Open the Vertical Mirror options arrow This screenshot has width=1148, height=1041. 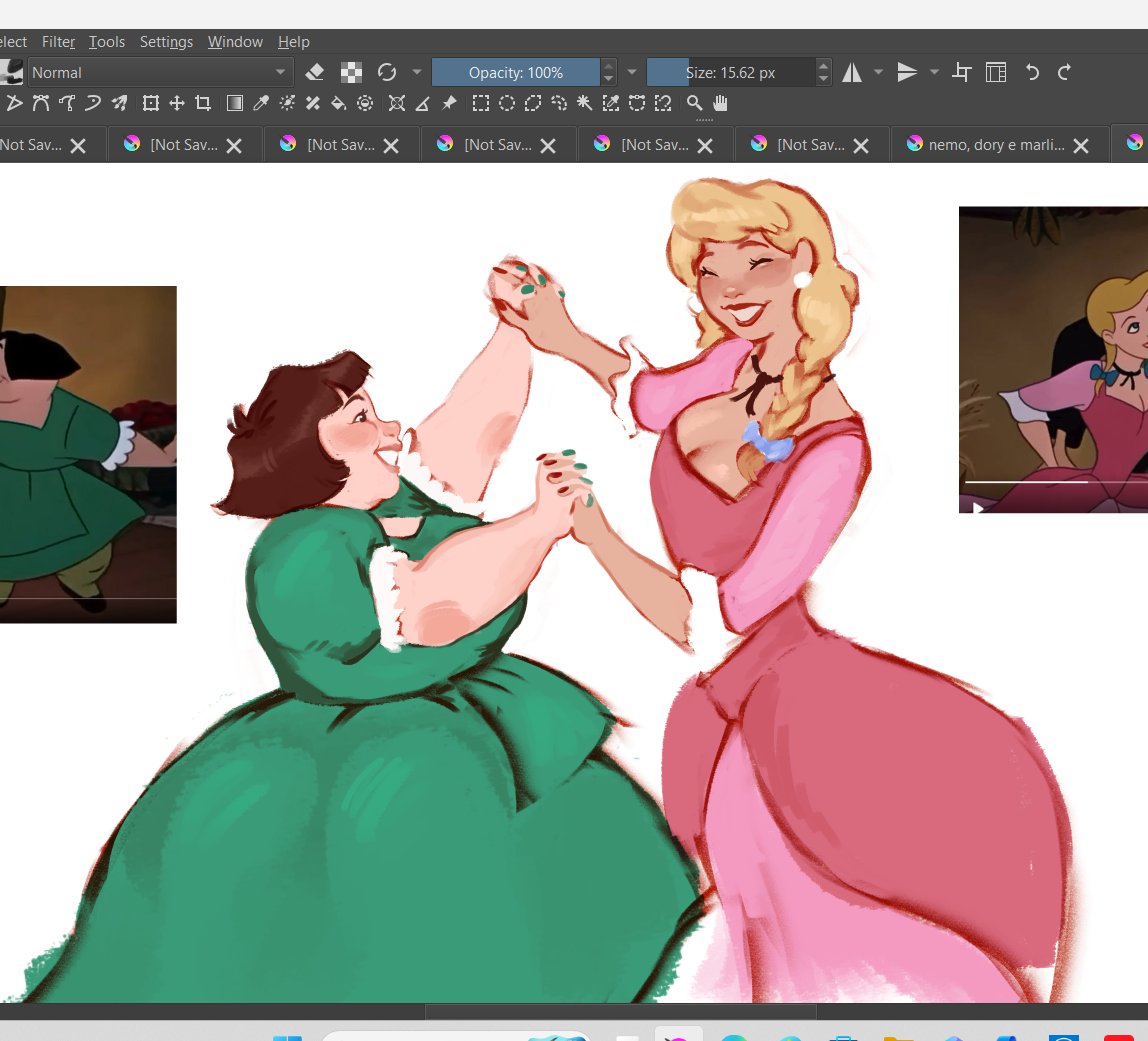(934, 72)
